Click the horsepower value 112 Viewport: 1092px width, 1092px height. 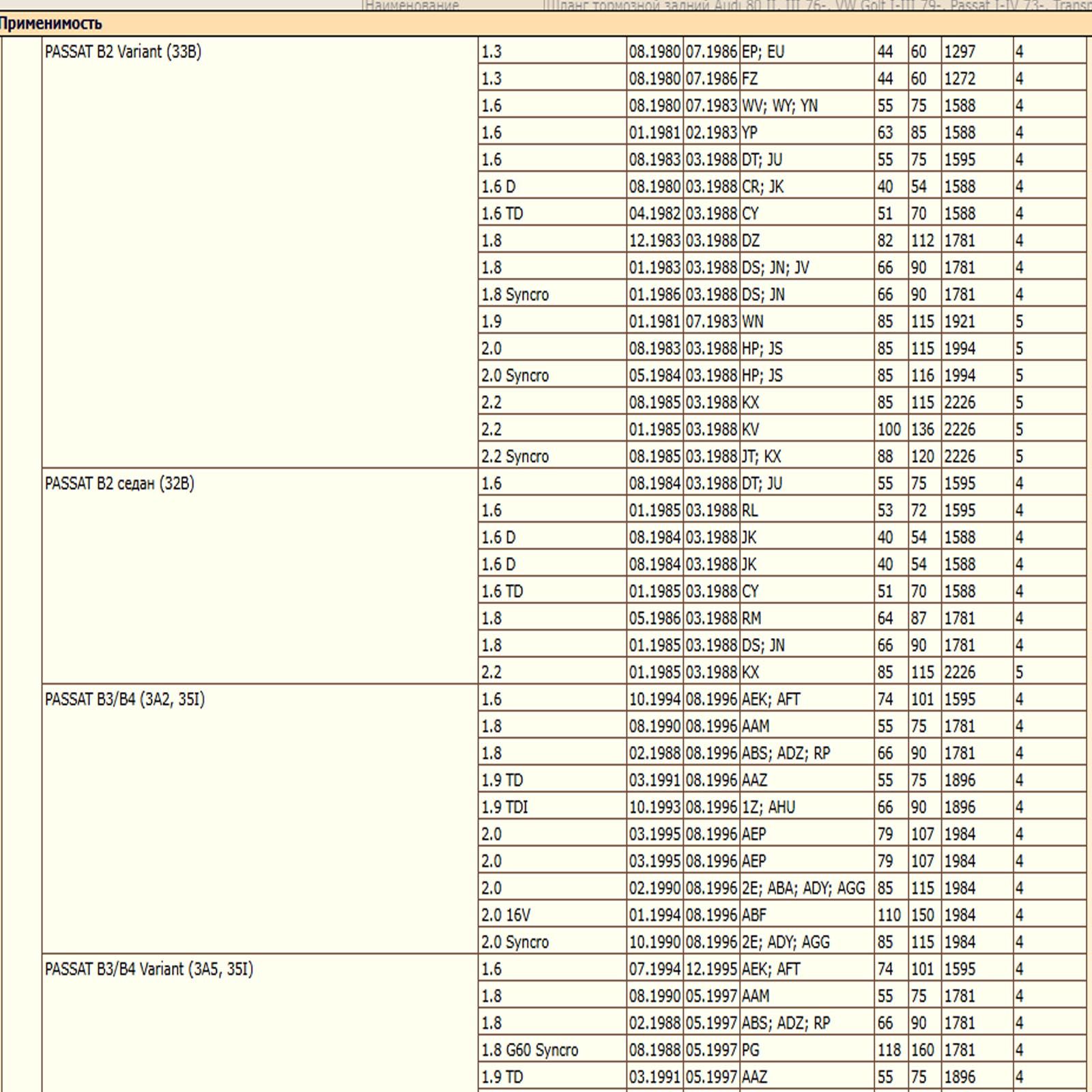tap(924, 241)
